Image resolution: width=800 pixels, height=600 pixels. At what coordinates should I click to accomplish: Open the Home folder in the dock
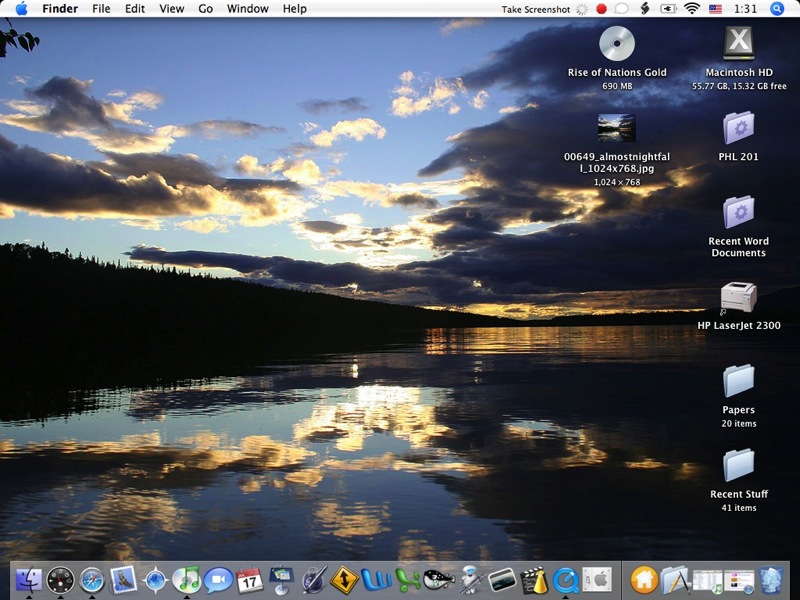click(x=644, y=579)
